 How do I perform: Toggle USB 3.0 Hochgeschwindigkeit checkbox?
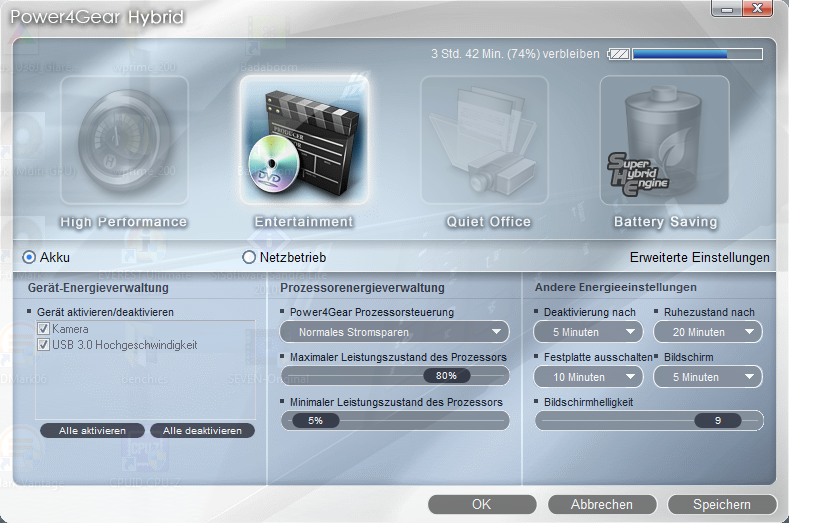click(x=43, y=345)
